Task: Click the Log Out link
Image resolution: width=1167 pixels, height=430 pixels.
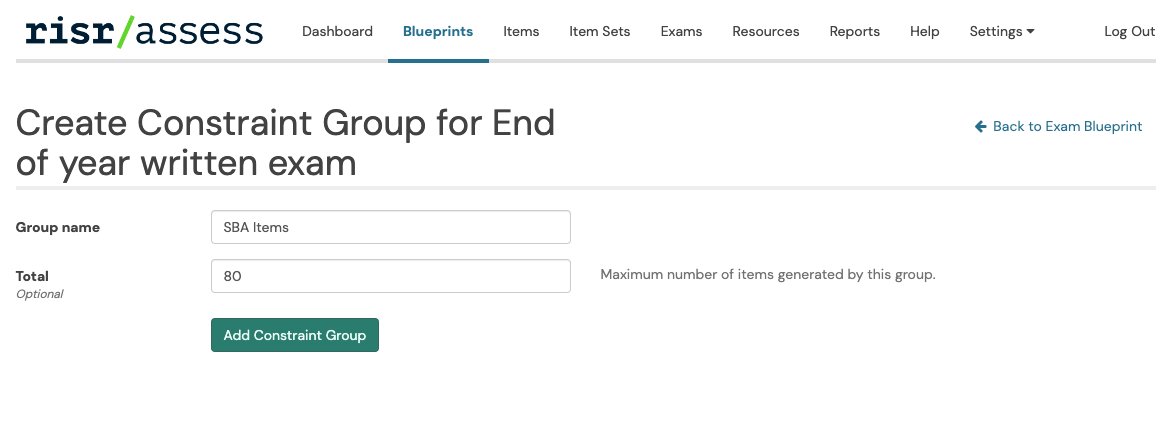Action: 1130,31
